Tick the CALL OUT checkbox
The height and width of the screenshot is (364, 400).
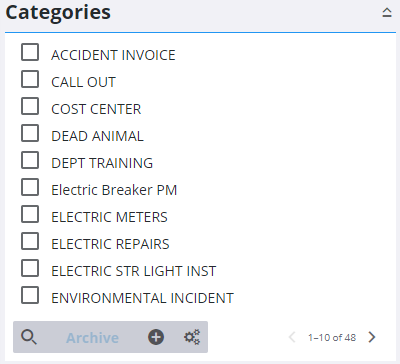pyautogui.click(x=30, y=79)
